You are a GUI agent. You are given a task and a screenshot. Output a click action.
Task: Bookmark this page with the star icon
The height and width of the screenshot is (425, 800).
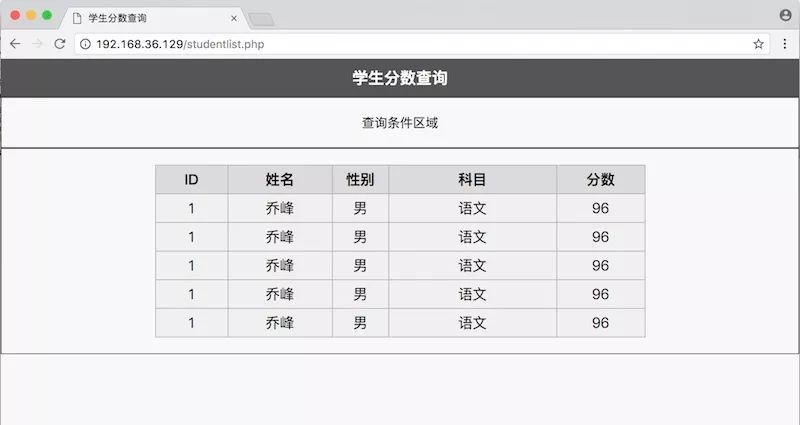tap(758, 44)
